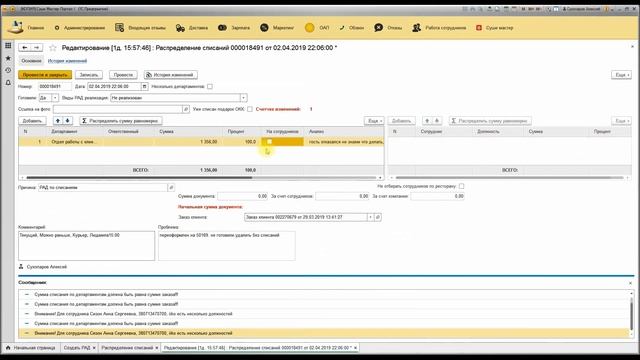
Task: Select the highlighted last Внимание message row
Action: click(324, 333)
